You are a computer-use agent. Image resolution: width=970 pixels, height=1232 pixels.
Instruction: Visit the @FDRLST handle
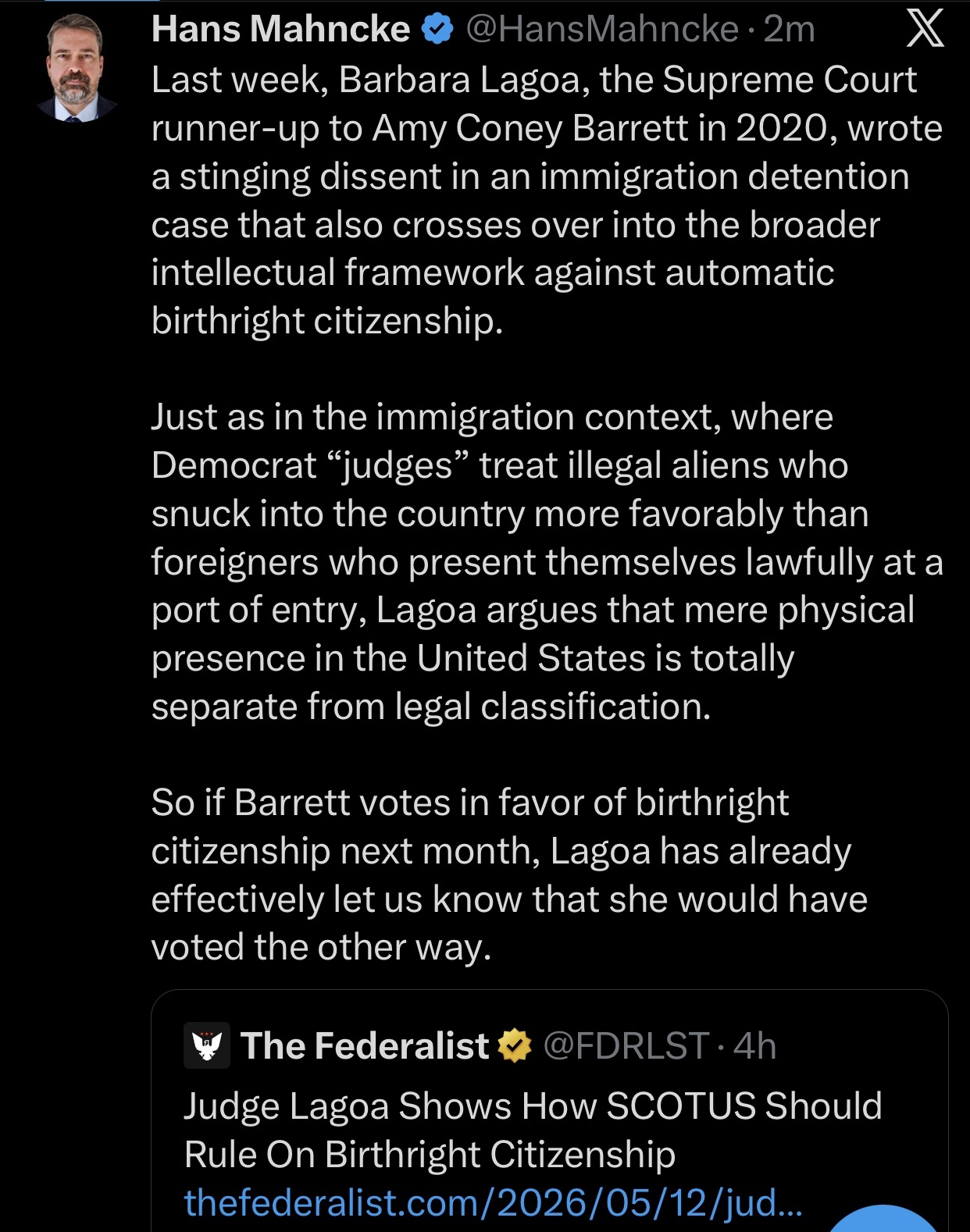tap(626, 1045)
